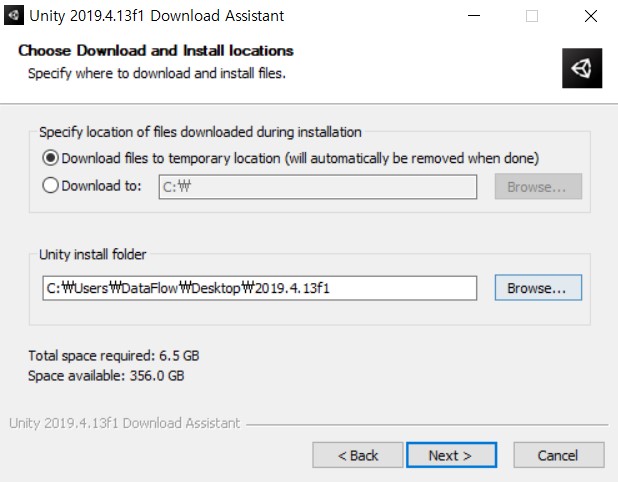
Task: Click the Unity install folder path field
Action: [x=260, y=288]
